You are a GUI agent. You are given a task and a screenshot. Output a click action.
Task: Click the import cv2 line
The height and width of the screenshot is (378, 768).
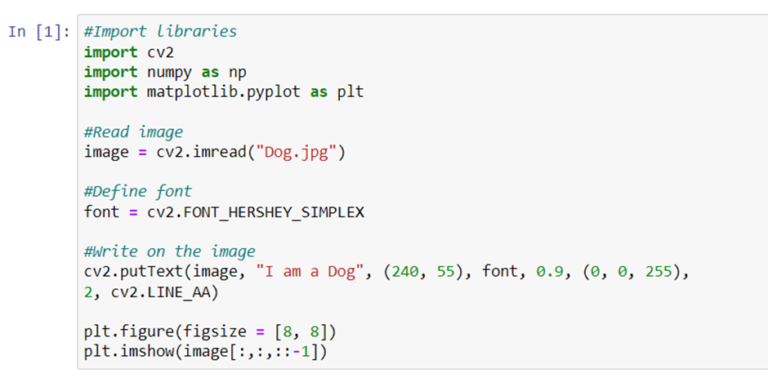(x=129, y=52)
